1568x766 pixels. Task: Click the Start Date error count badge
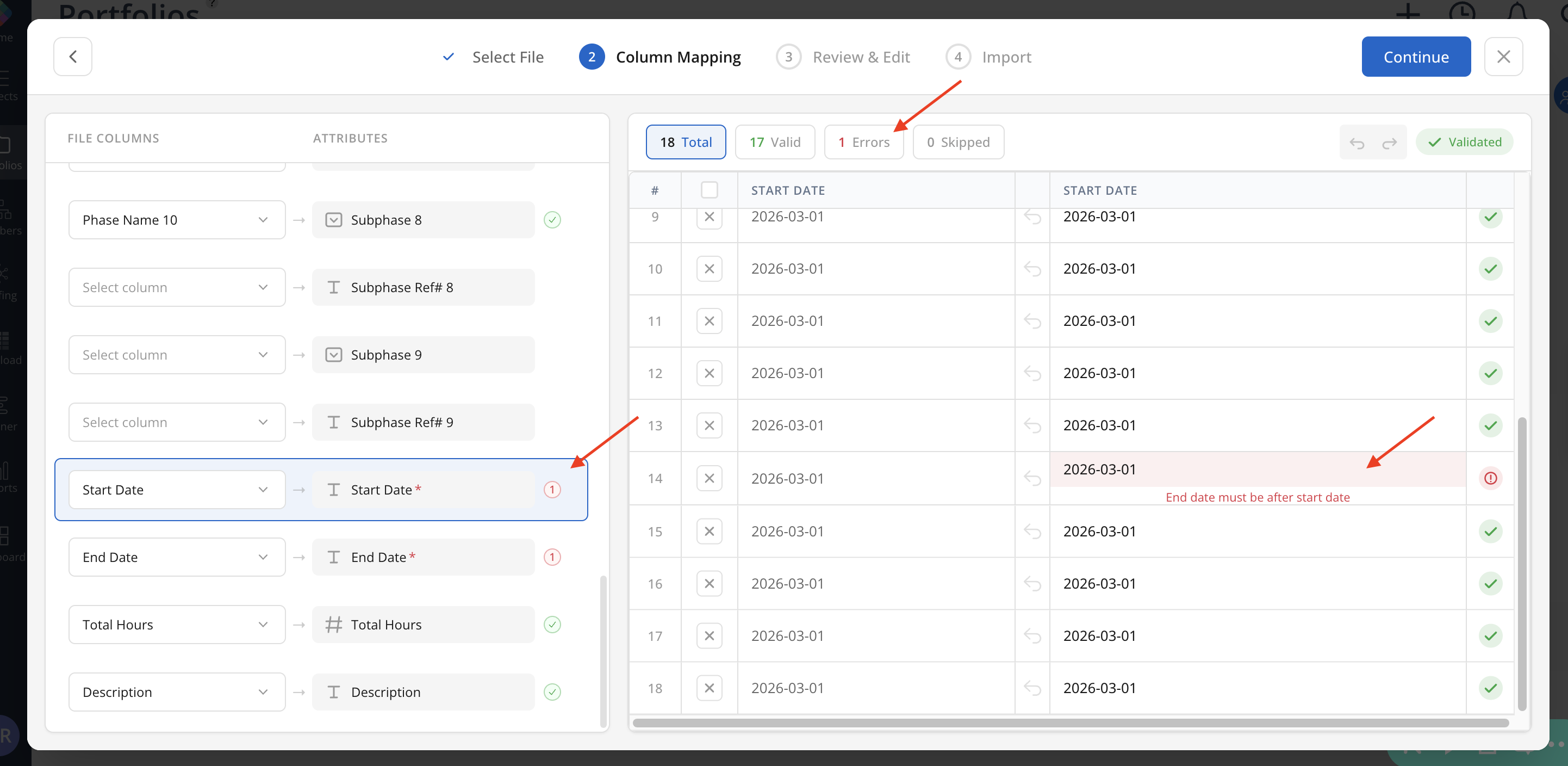[x=551, y=490]
